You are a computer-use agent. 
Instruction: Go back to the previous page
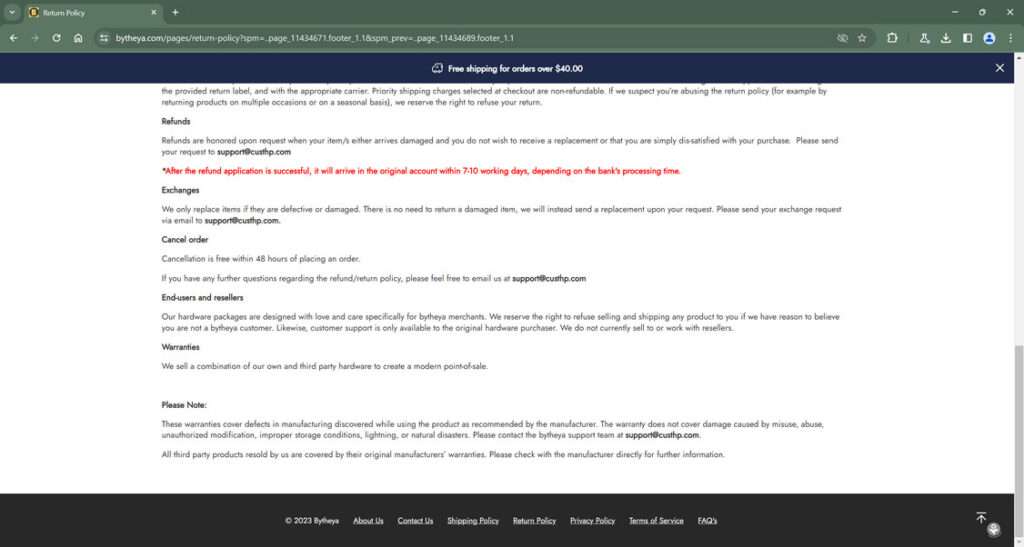[14, 38]
